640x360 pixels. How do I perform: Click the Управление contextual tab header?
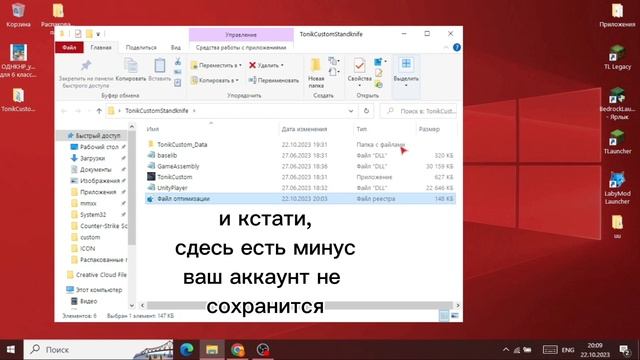241,35
